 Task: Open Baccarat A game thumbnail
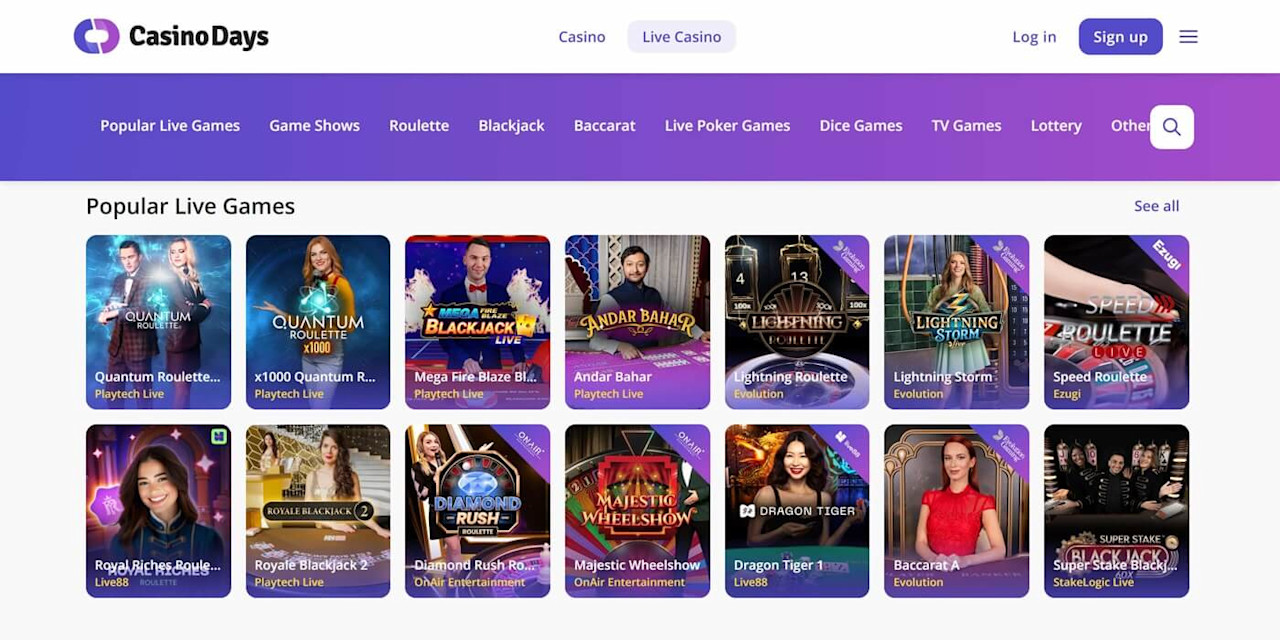coord(956,511)
